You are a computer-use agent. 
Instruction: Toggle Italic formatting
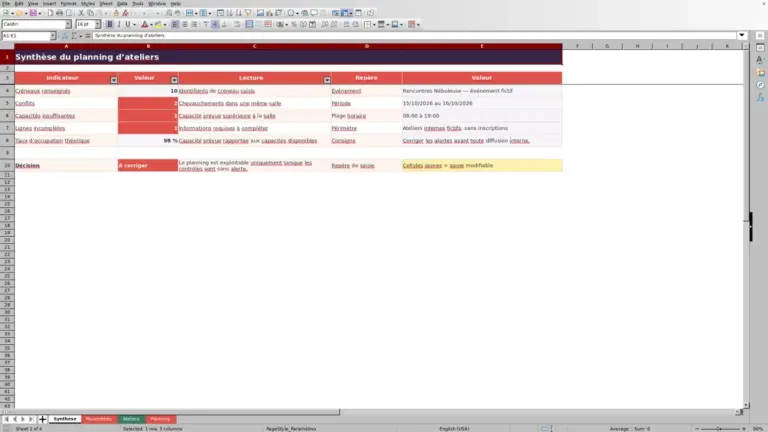coord(119,24)
